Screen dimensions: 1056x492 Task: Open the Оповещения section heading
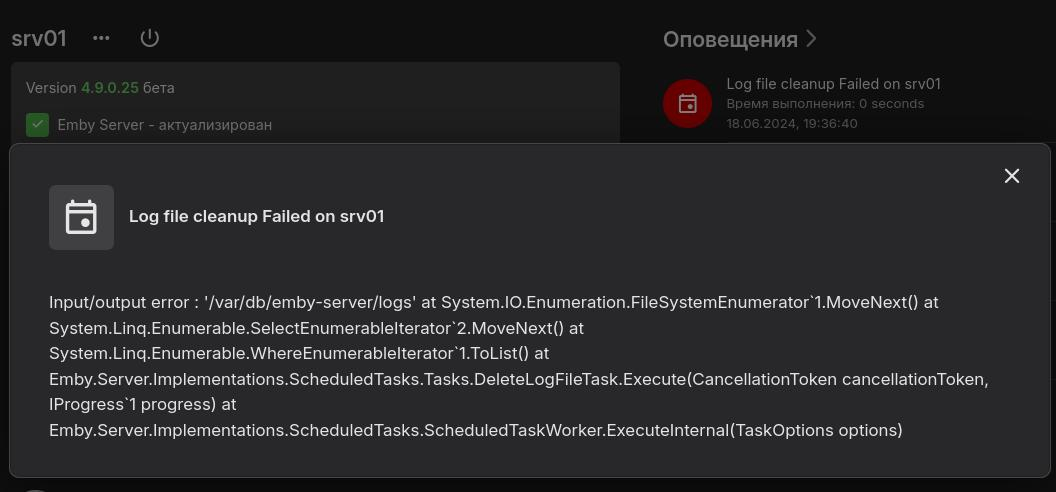730,39
